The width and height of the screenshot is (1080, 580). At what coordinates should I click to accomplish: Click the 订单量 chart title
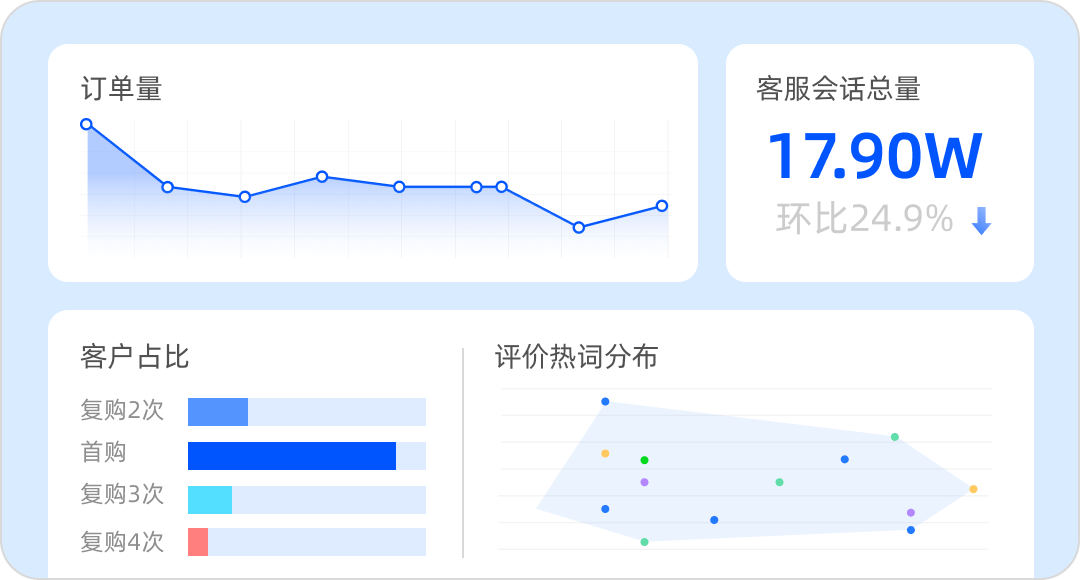(x=121, y=89)
